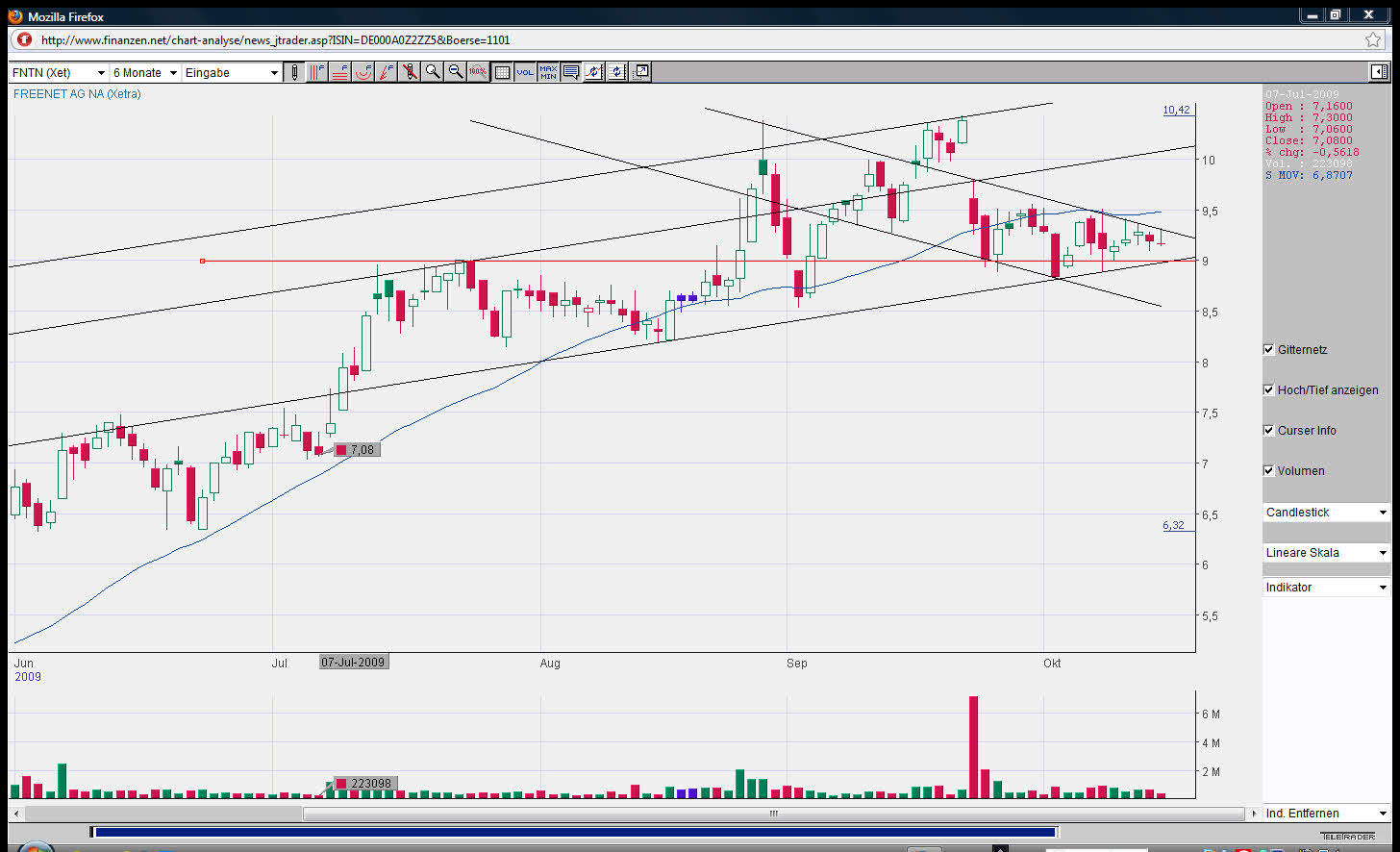Click the 07-Jul-2009 date marker on axis
1400x852 pixels.
353,663
